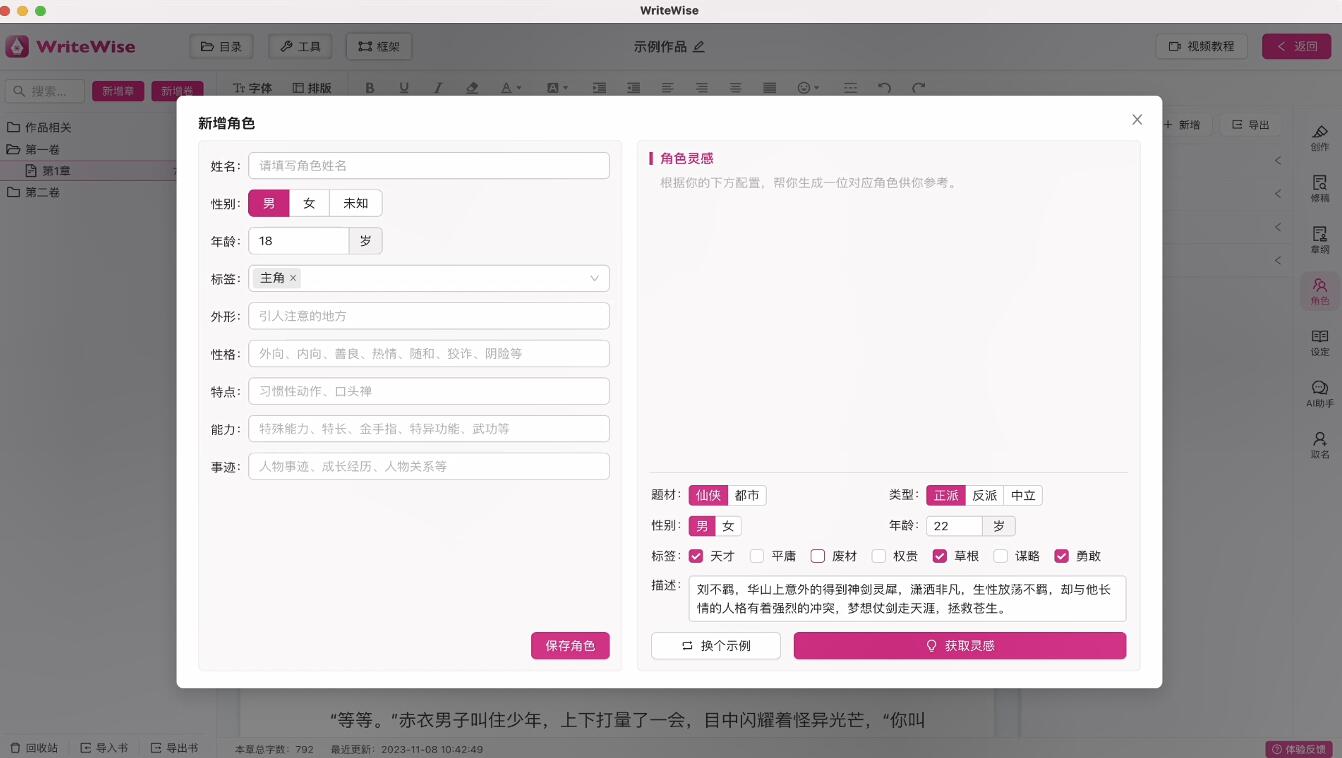Open the 修稿 revision tool icon
This screenshot has height=758, width=1342.
tap(1319, 188)
